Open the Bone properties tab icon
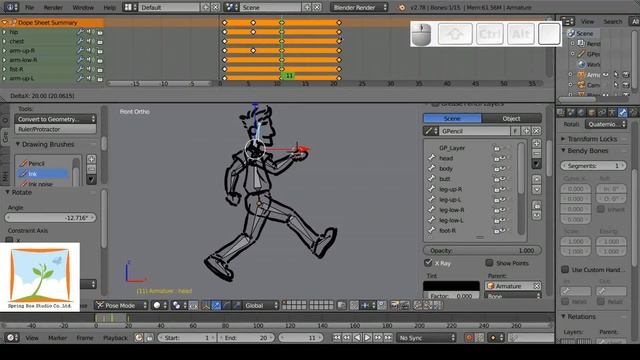Viewport: 640px width, 360px height. tap(622, 112)
